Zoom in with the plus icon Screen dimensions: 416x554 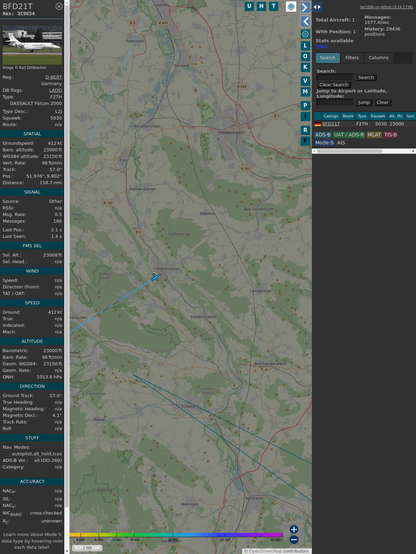294,529
